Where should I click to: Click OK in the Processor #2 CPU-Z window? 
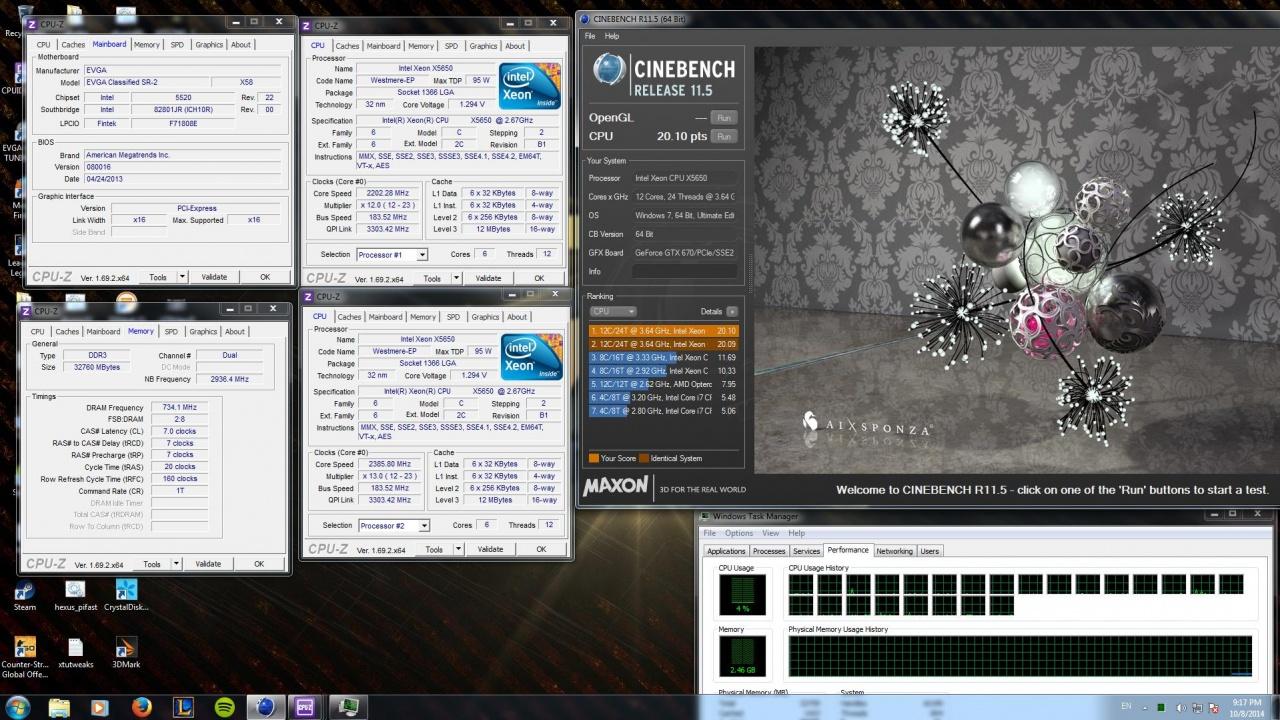tap(541, 549)
